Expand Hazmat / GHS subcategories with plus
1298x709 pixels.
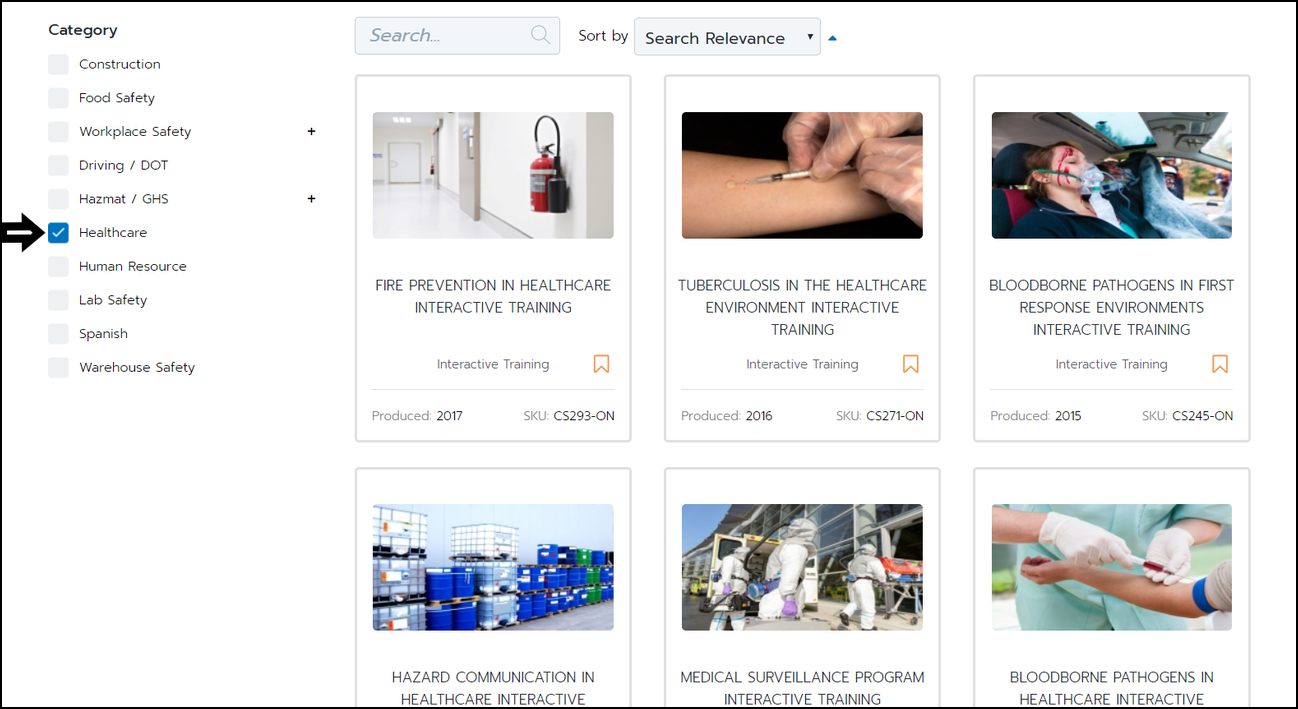tap(311, 199)
